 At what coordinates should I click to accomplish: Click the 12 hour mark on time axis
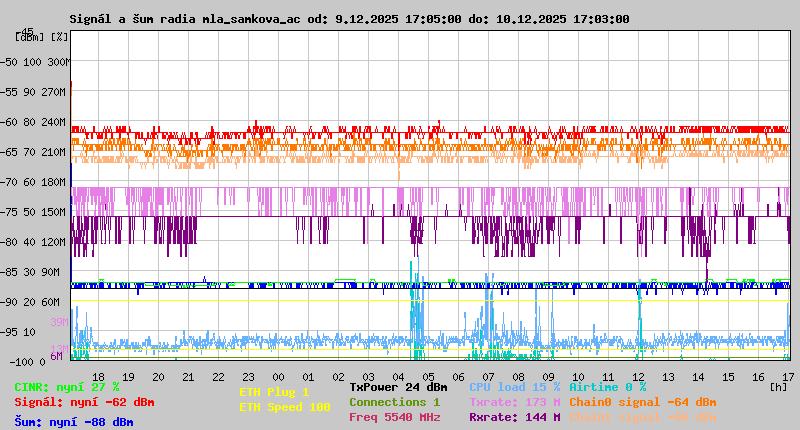click(639, 377)
